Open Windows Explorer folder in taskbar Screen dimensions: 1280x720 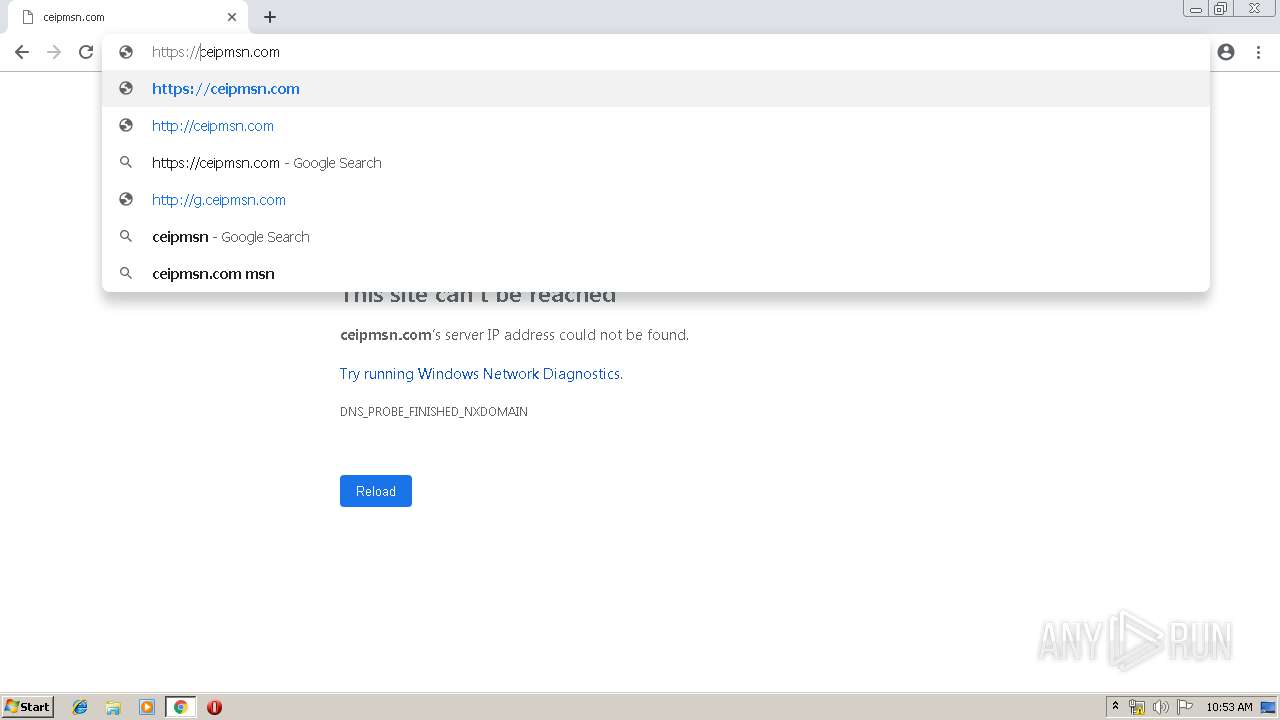tap(113, 707)
